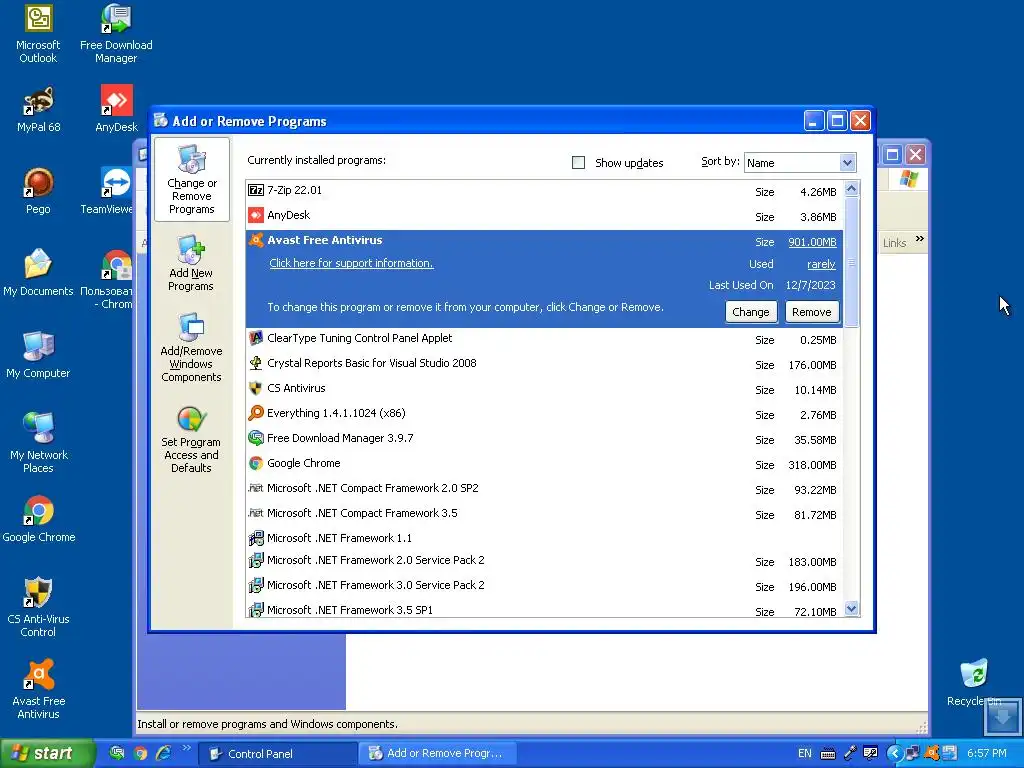Click the Google Chrome icon in programs list

click(256, 463)
